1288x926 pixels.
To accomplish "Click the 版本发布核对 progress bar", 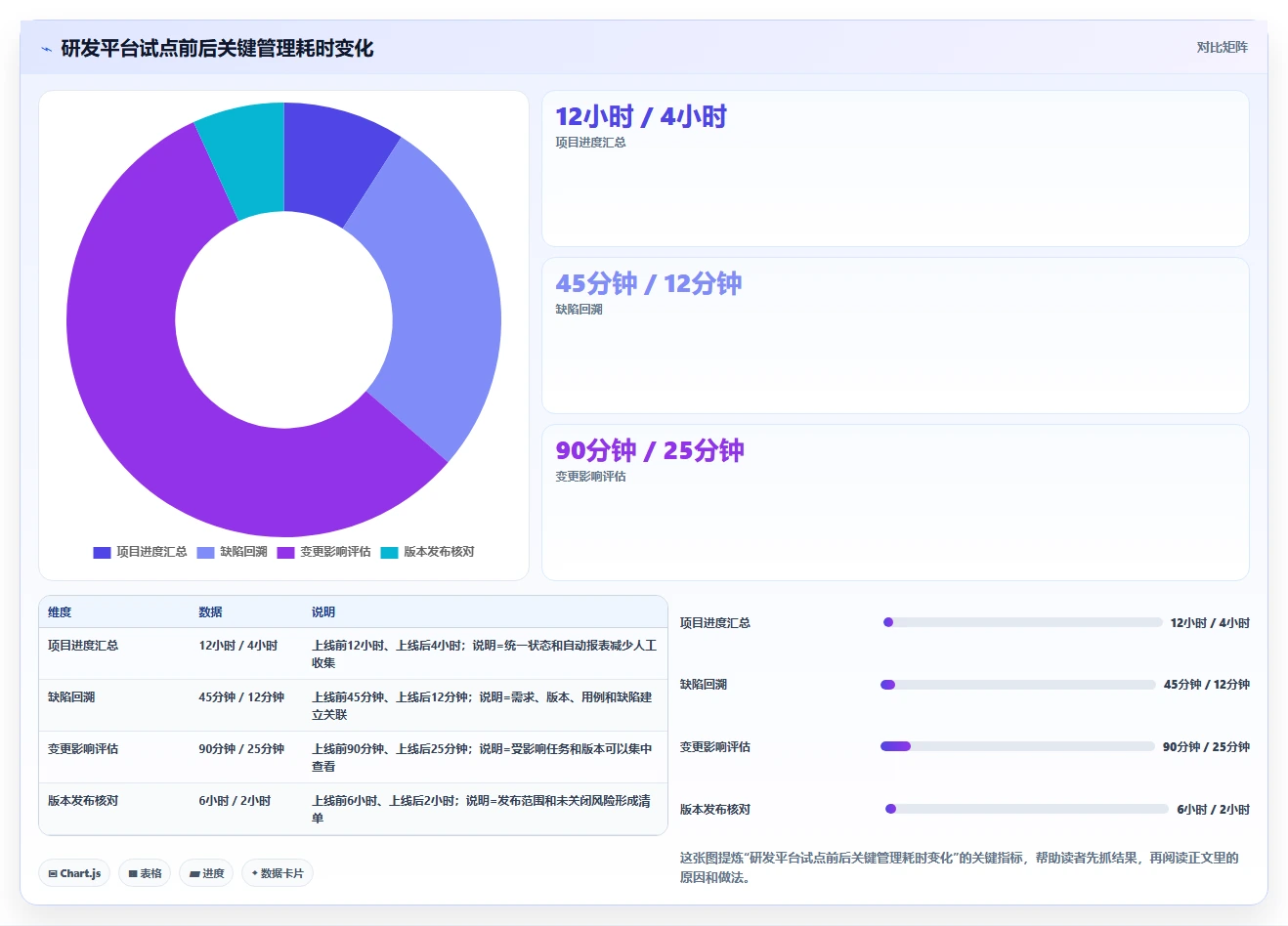I will pos(1026,809).
